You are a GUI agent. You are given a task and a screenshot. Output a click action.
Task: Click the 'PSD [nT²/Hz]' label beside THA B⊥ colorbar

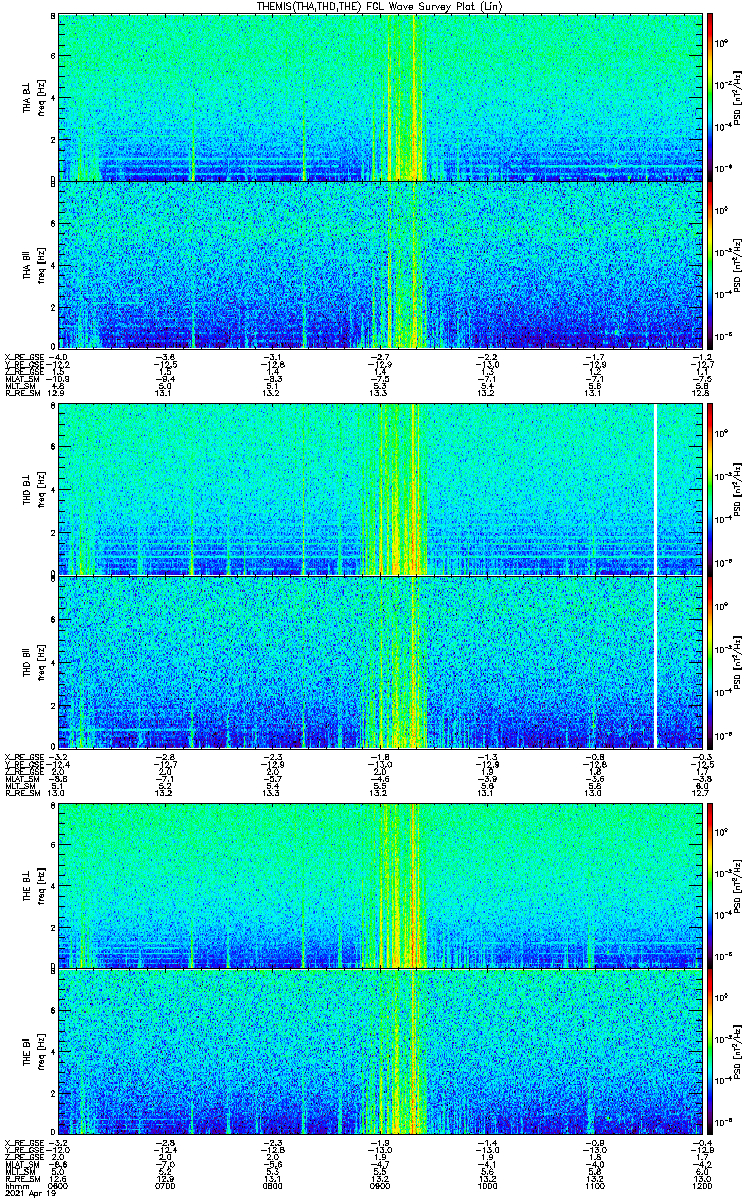[x=738, y=97]
